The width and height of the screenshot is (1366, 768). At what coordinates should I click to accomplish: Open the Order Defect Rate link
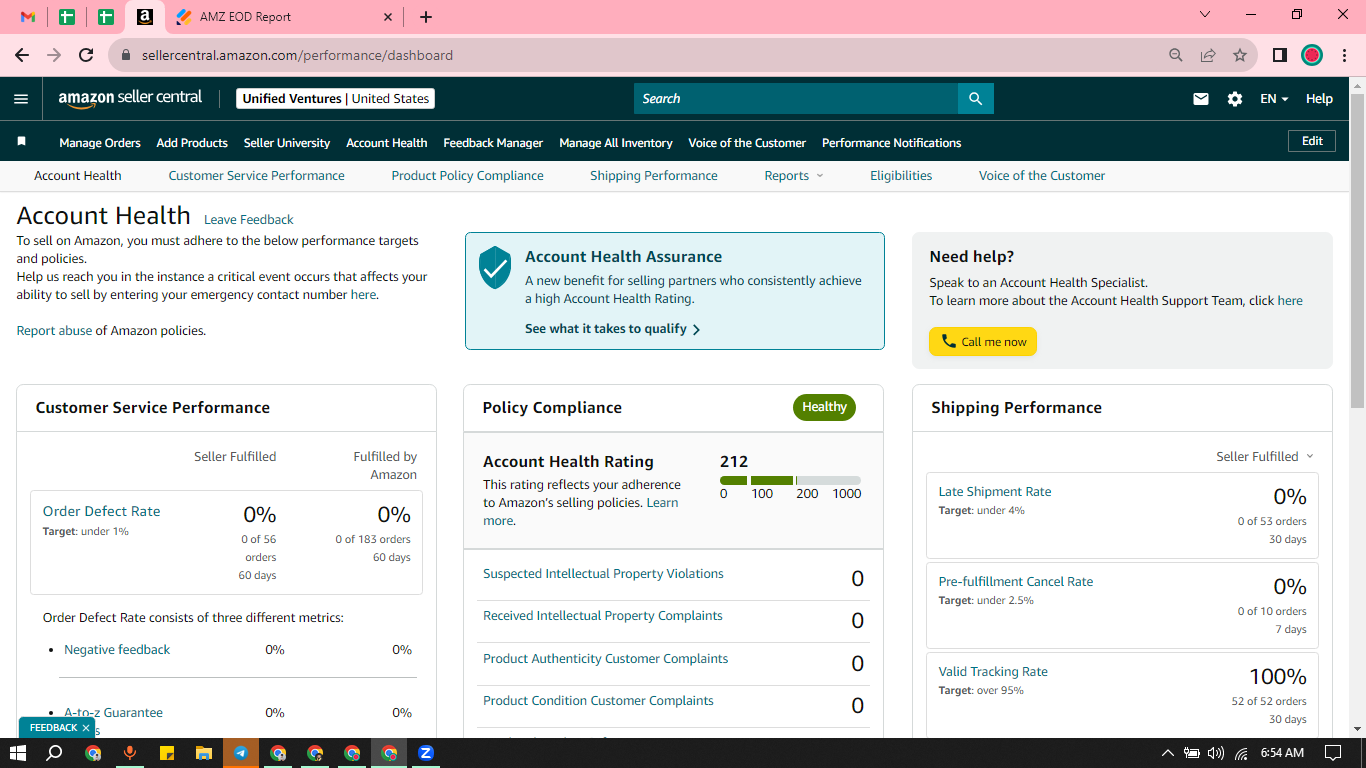click(x=101, y=511)
